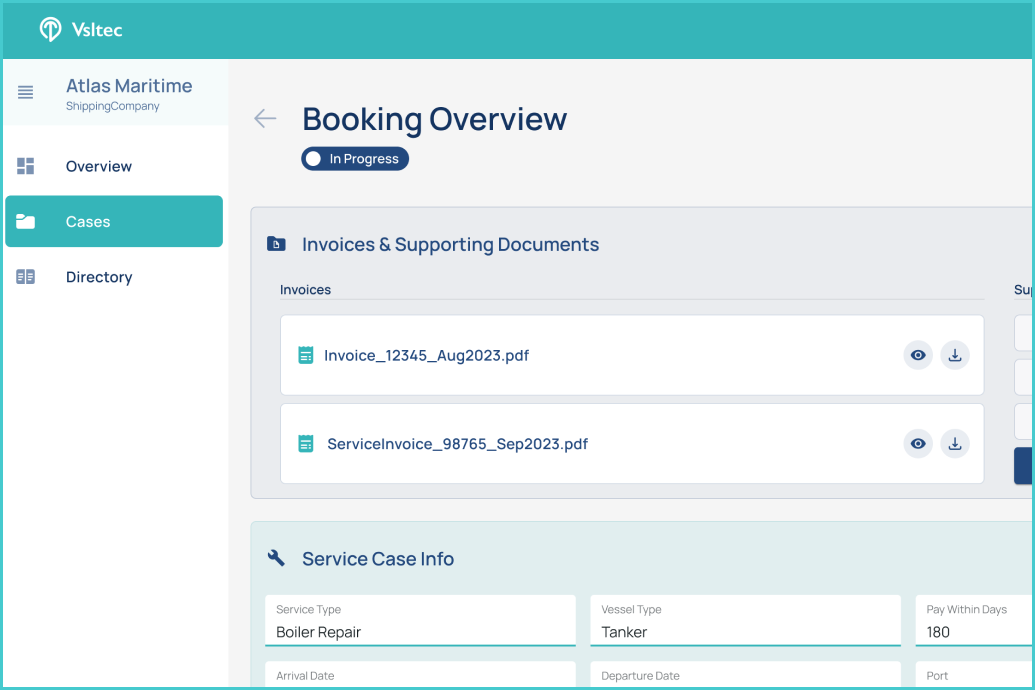The image size is (1035, 690).
Task: Click the Vsltec brand name
Action: click(x=97, y=30)
